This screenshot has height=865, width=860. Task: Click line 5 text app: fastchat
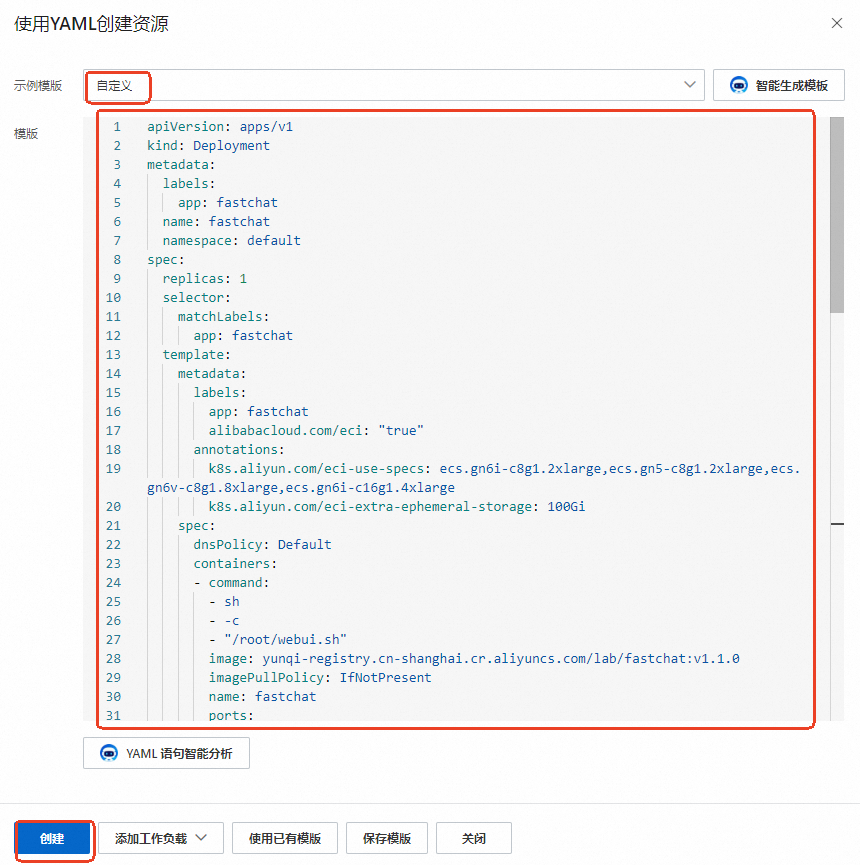coord(227,202)
